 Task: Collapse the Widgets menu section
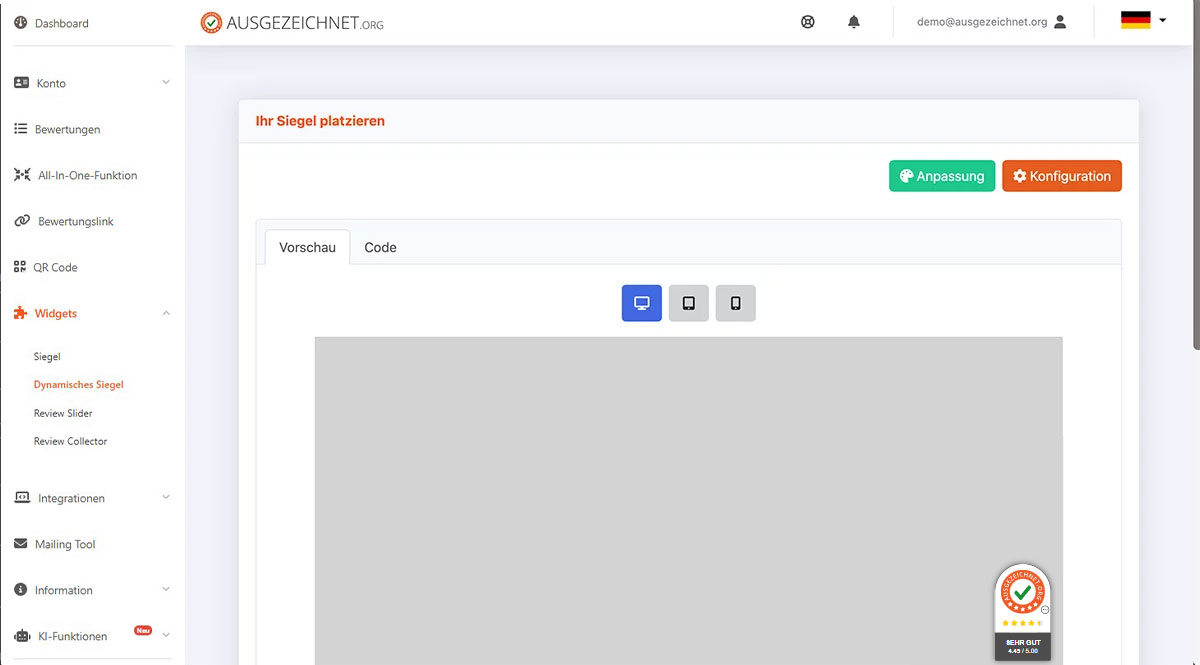click(x=166, y=313)
